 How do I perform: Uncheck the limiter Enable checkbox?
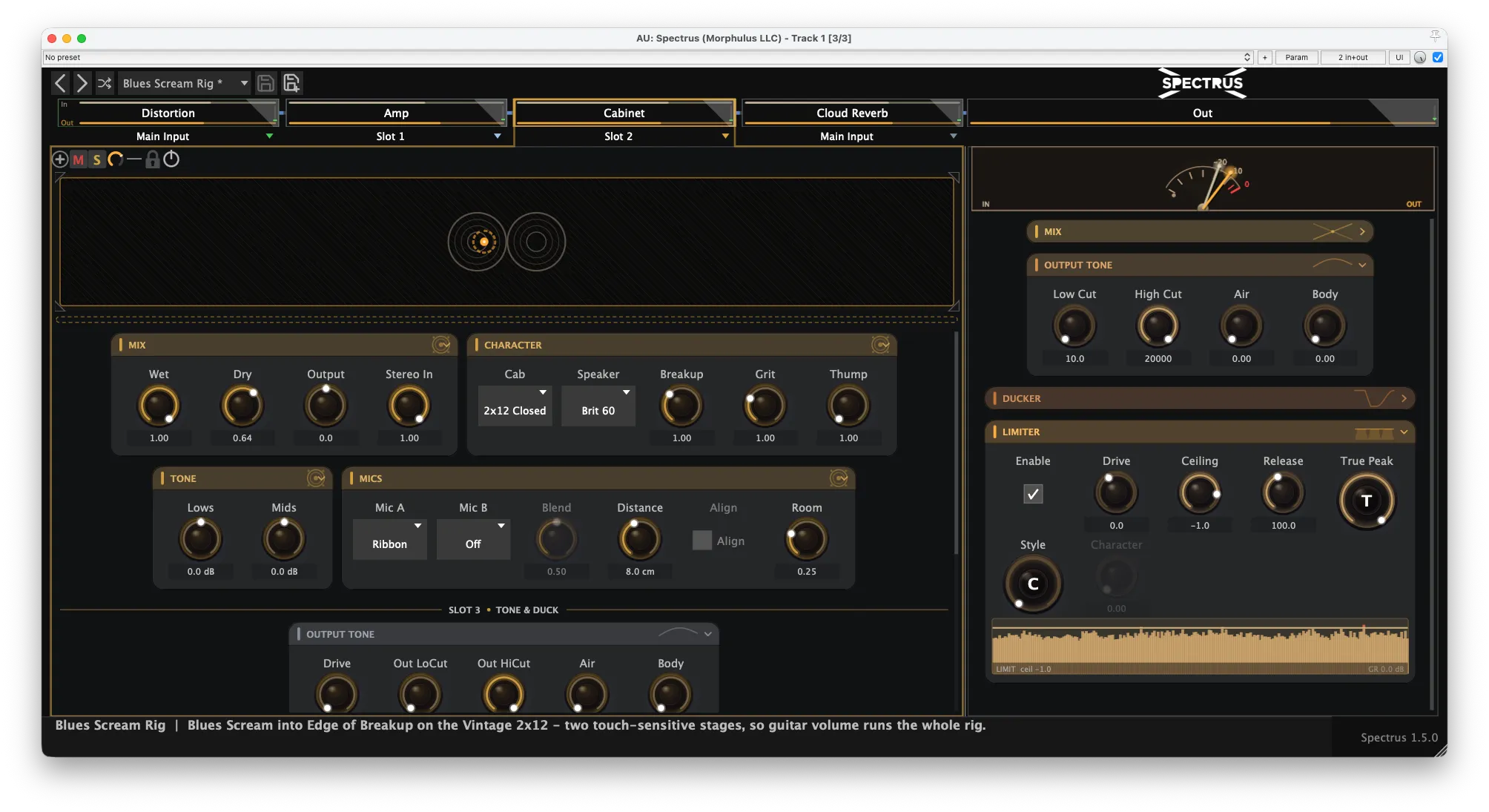click(x=1032, y=494)
